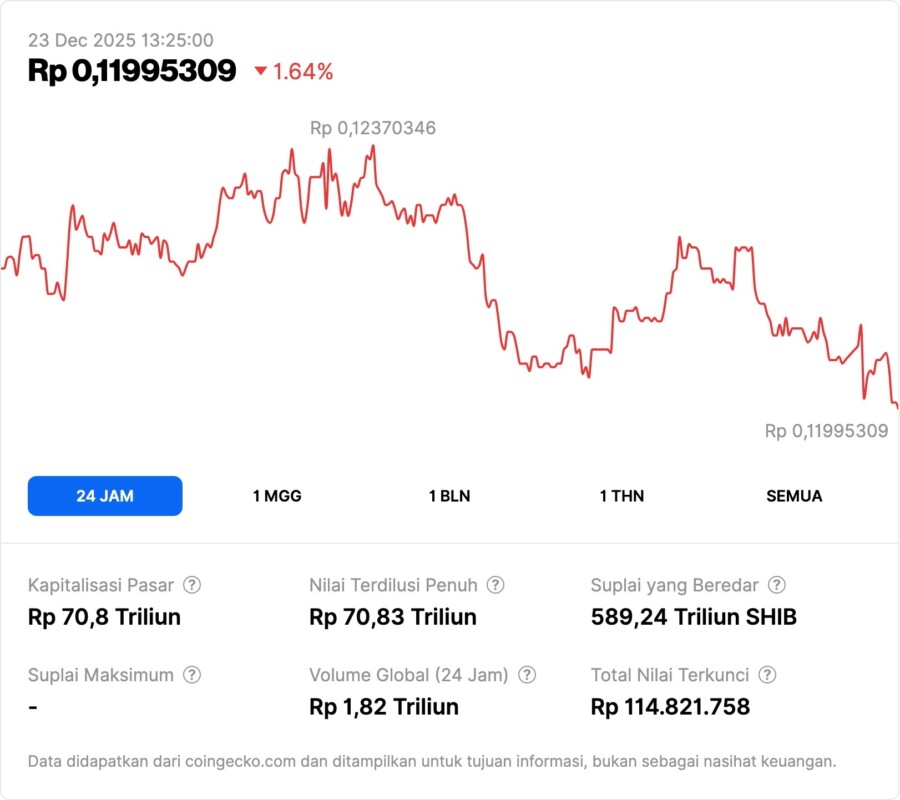Show the Suplai yang Beredar tooltip icon

(x=776, y=585)
